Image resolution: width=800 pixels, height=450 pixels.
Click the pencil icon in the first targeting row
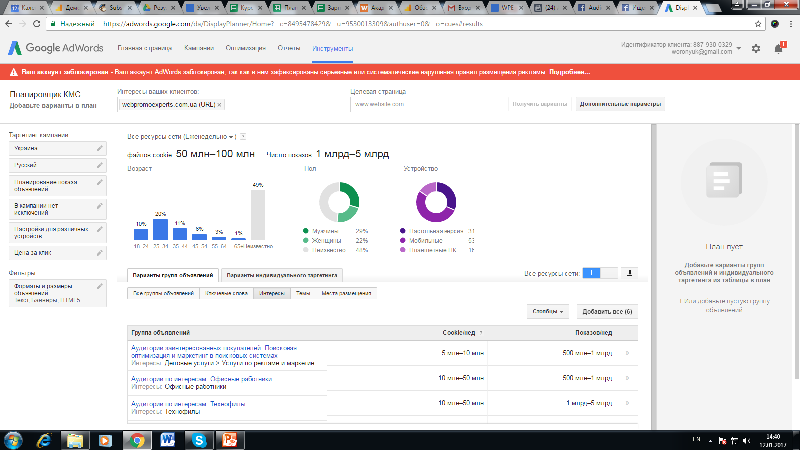tap(99, 148)
